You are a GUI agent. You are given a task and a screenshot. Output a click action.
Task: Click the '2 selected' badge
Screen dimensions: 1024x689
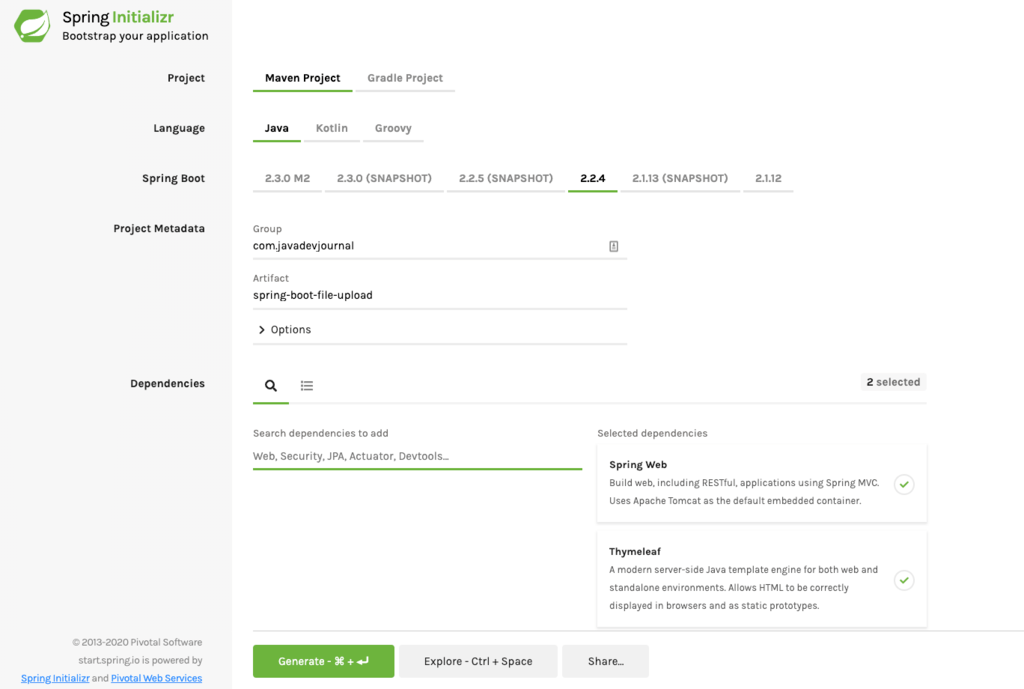click(x=892, y=381)
